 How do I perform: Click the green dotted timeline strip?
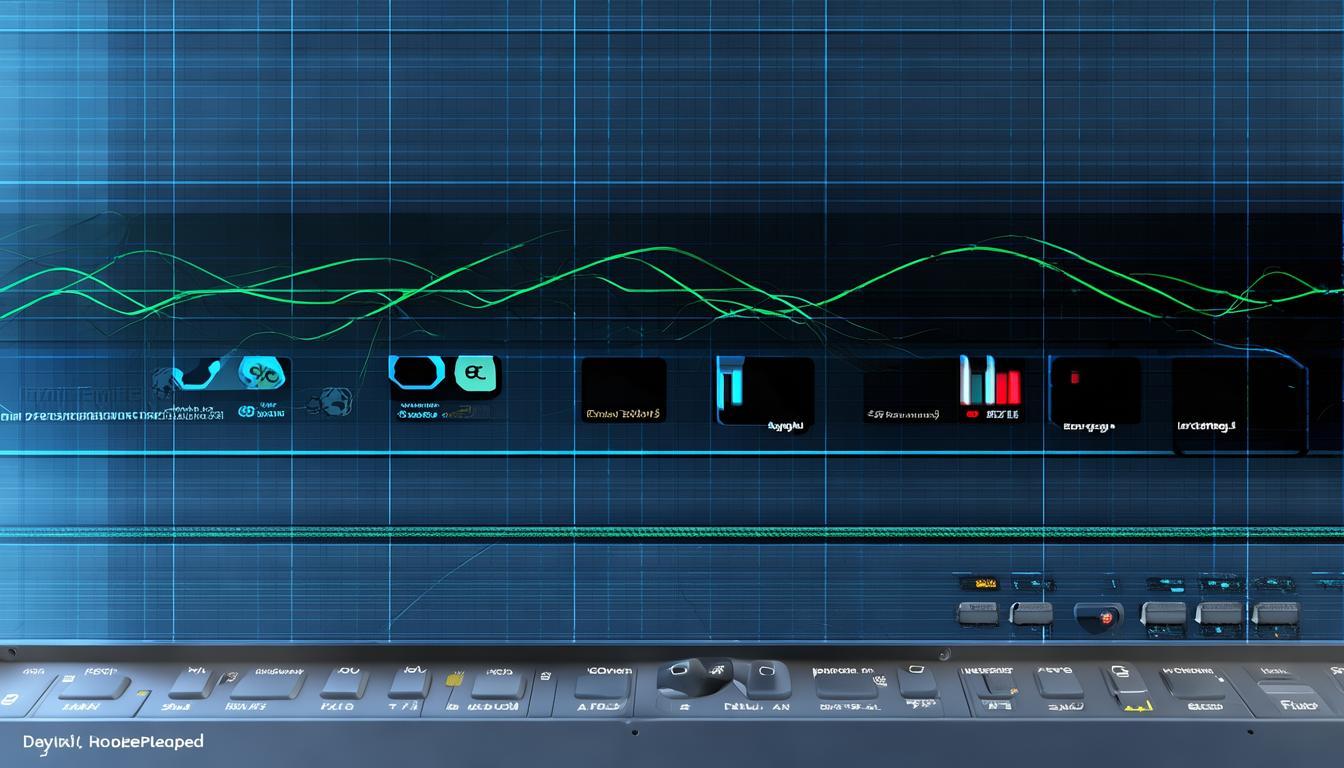[x=672, y=532]
